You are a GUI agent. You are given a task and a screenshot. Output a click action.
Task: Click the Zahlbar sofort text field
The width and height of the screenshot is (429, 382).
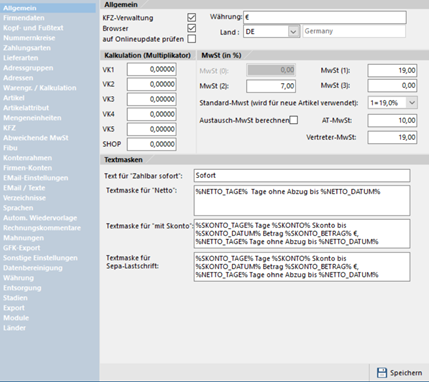pyautogui.click(x=302, y=176)
